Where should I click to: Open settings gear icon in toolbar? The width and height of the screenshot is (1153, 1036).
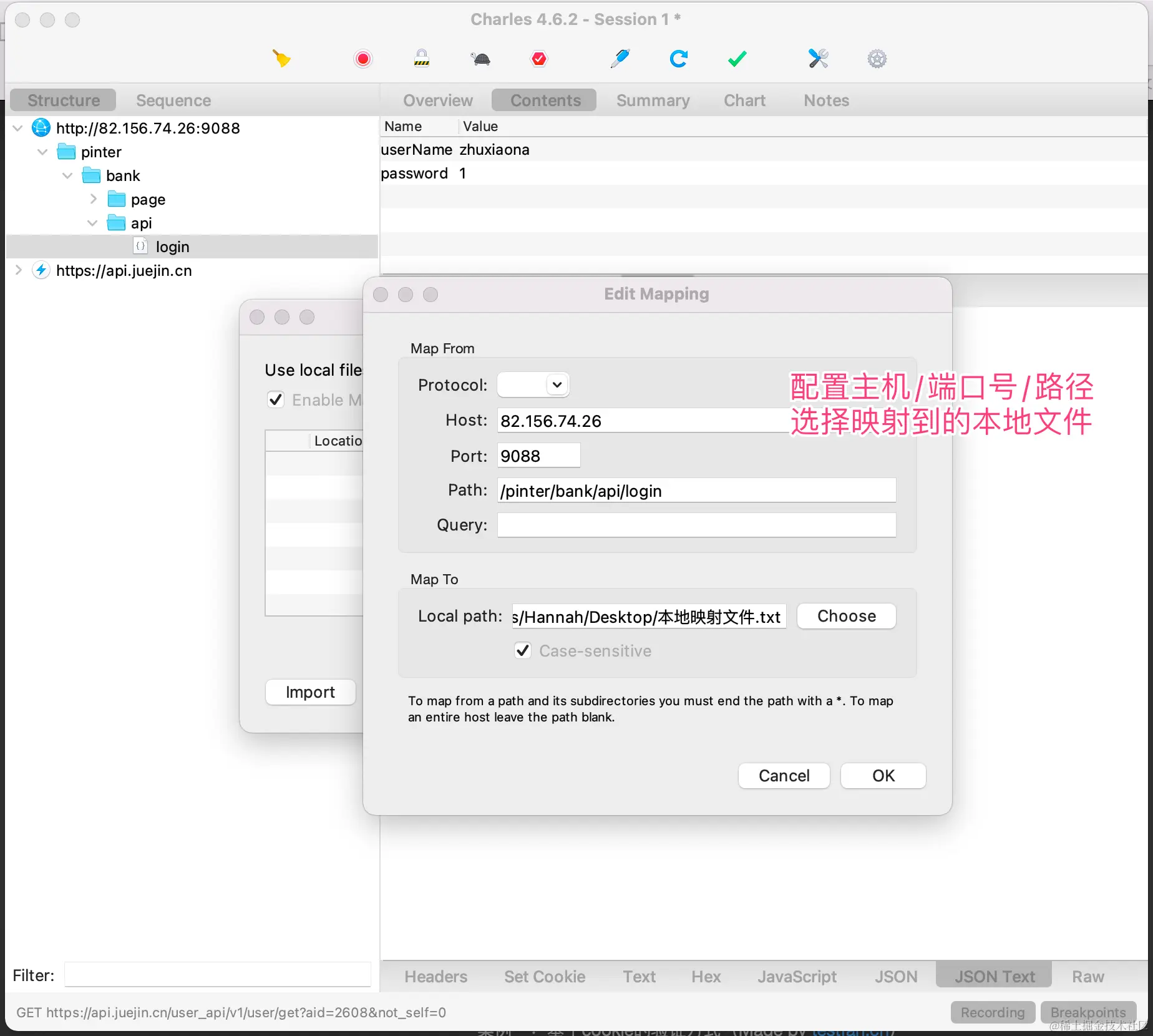click(x=877, y=59)
